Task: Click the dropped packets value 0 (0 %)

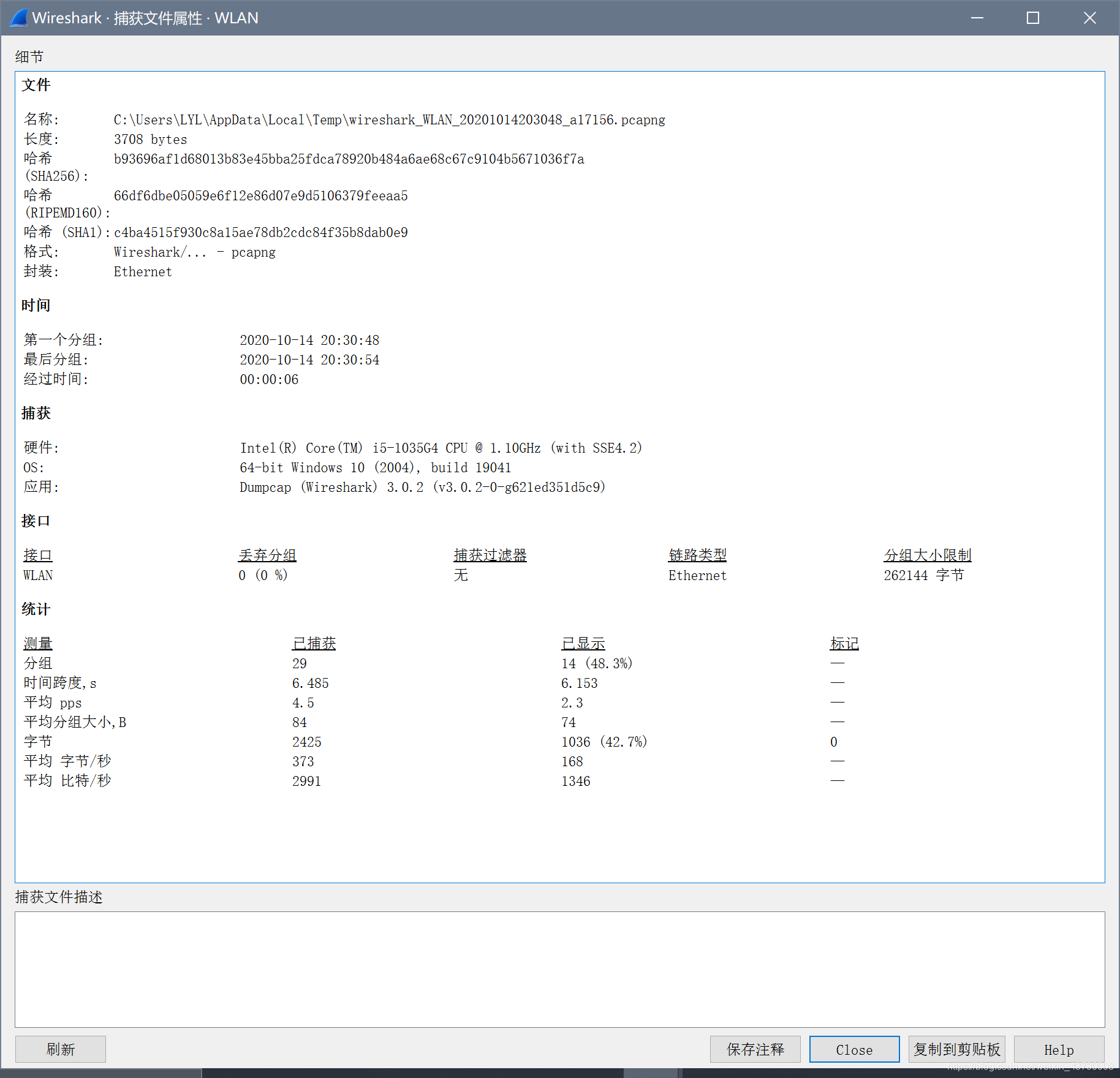Action: [x=263, y=575]
